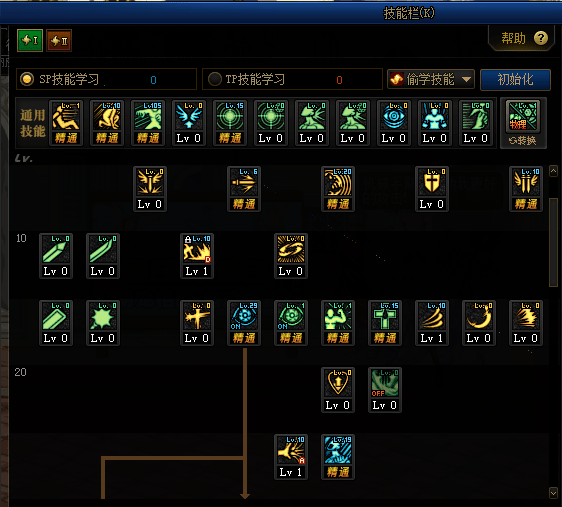Select the SP技能学习 radio button
Screen dimensions: 562x507
coord(27,79)
